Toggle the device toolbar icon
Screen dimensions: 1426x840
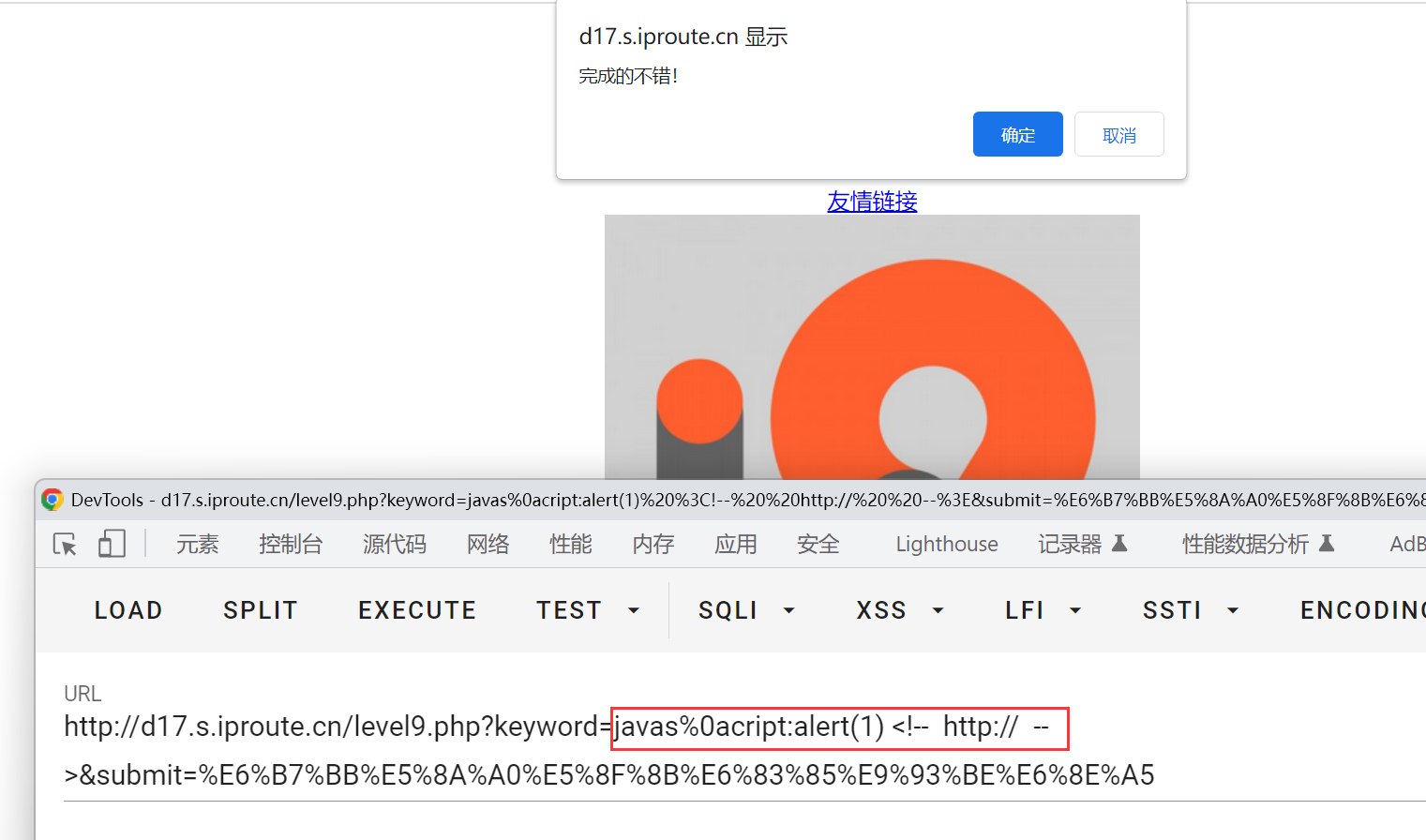[112, 544]
